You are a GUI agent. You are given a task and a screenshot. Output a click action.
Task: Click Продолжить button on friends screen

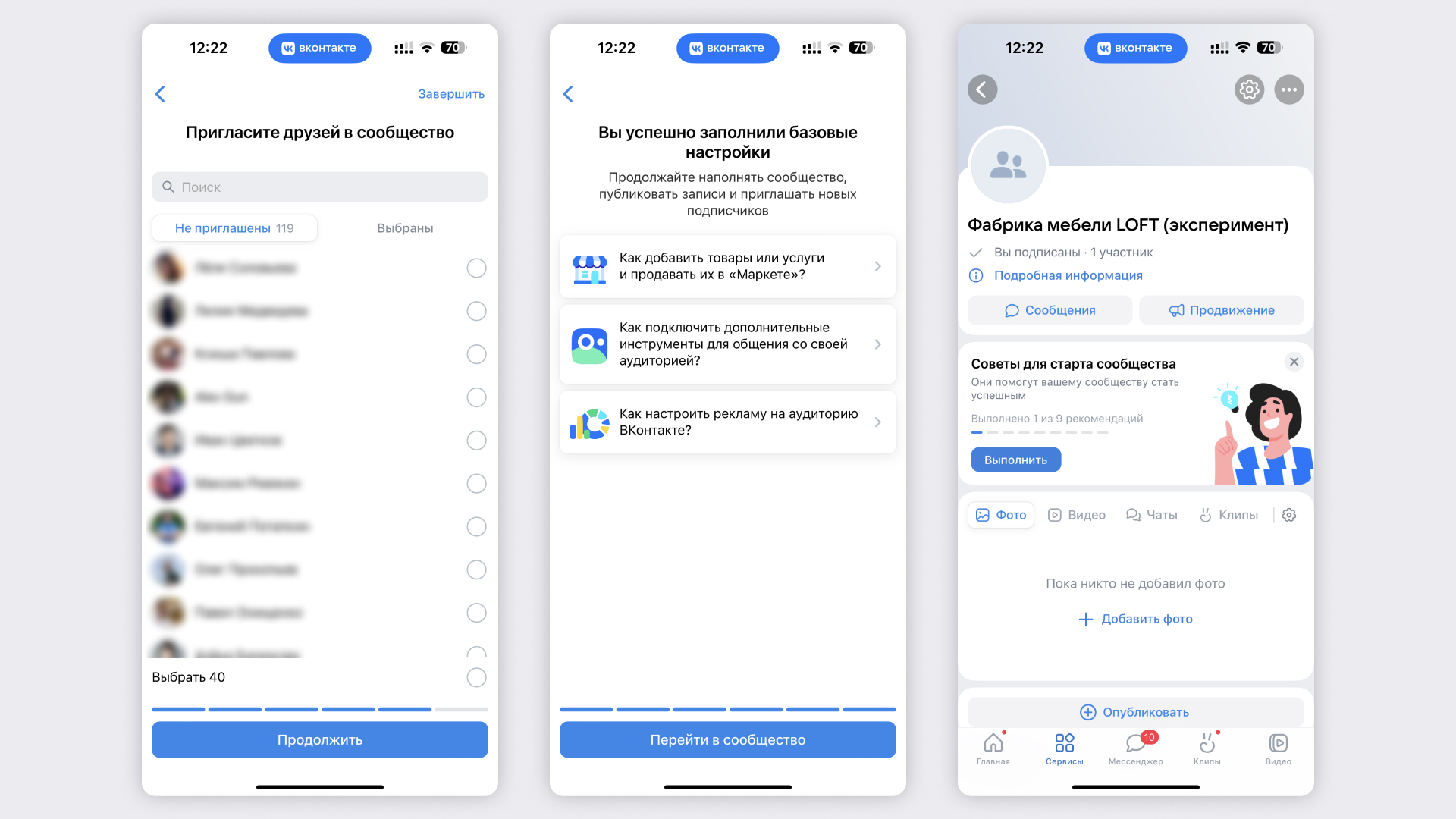click(319, 740)
